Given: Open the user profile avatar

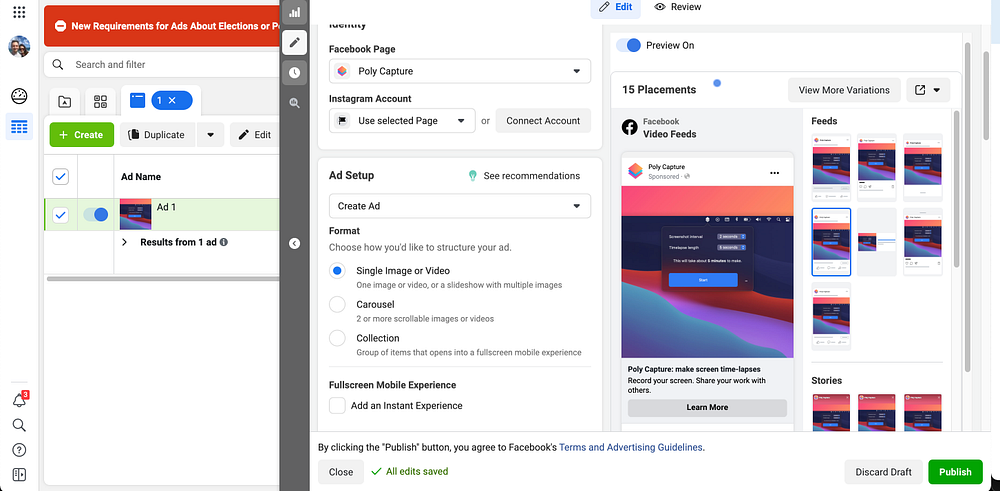Looking at the screenshot, I should (x=19, y=47).
